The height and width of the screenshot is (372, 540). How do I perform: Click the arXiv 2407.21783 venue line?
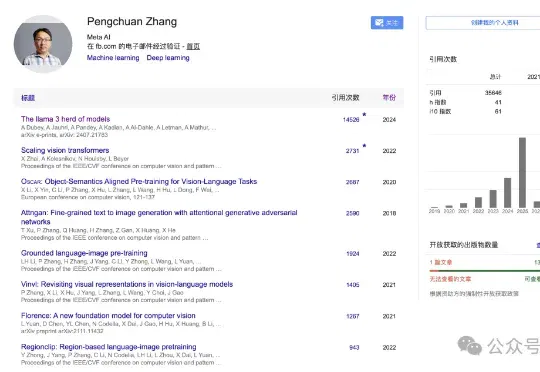click(64, 135)
